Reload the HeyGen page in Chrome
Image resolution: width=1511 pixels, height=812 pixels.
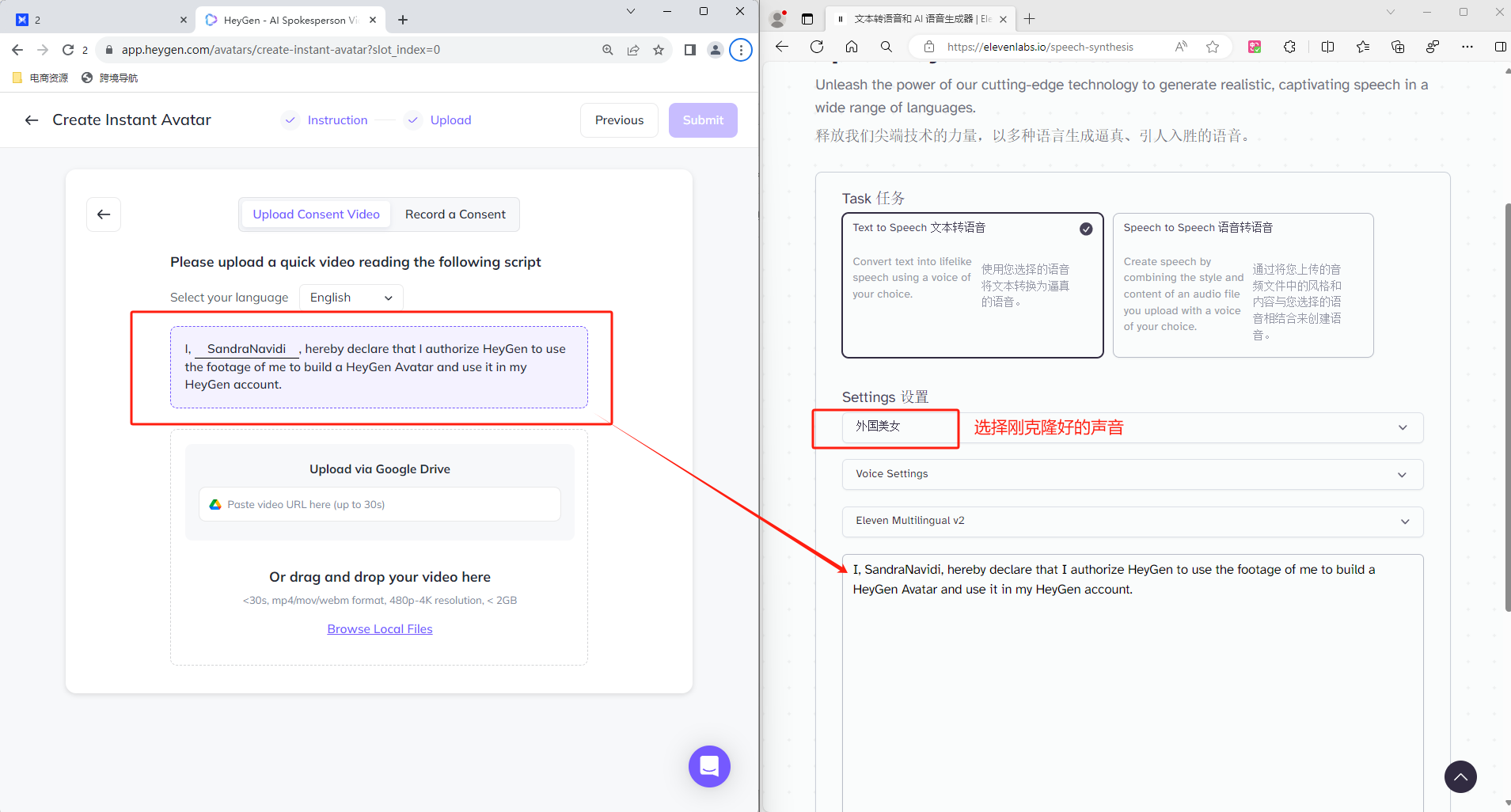pyautogui.click(x=68, y=50)
